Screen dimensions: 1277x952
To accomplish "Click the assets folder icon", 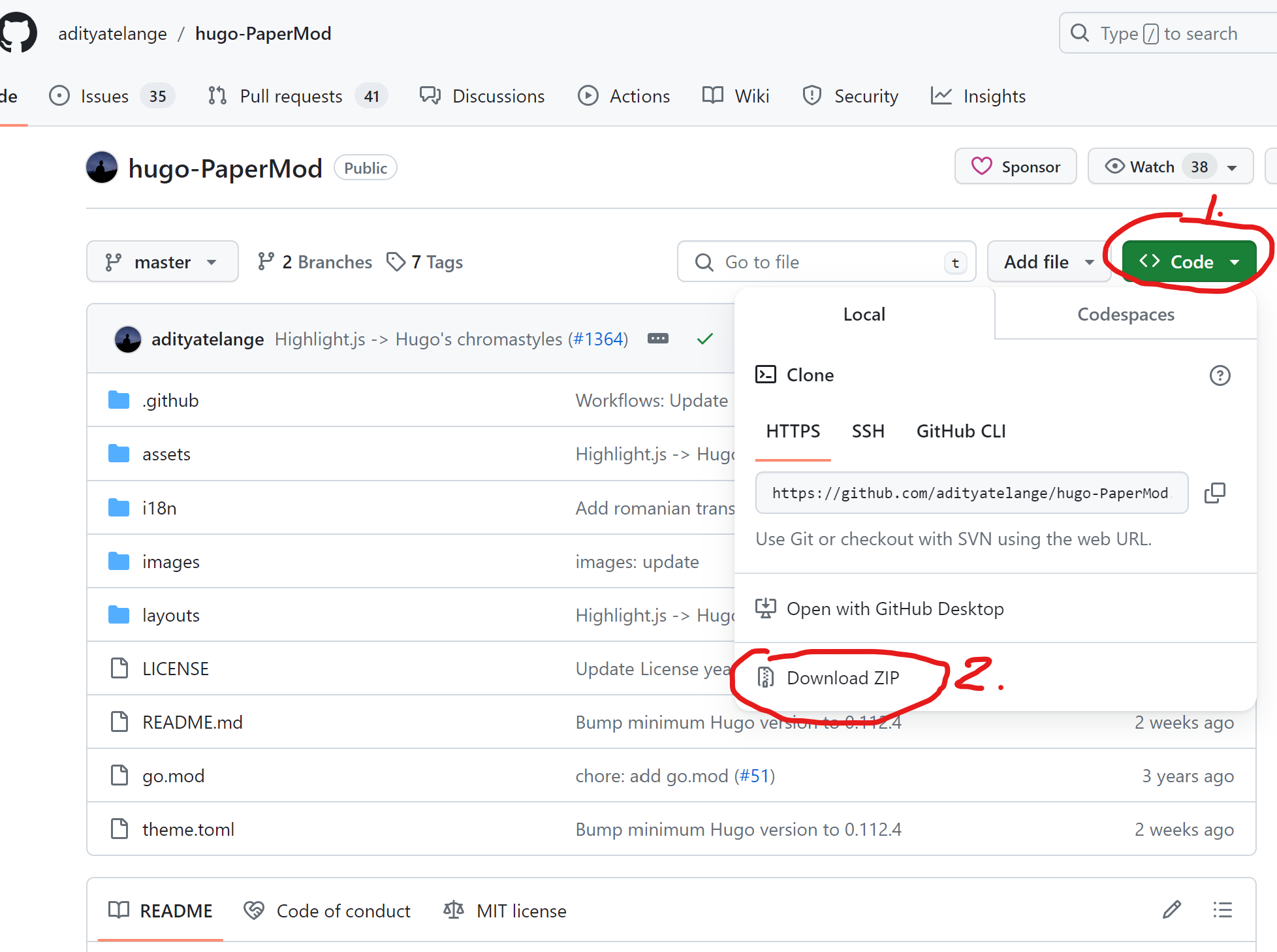I will click(x=119, y=453).
